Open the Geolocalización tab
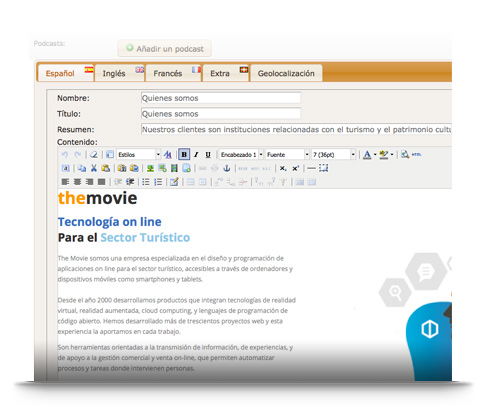The height and width of the screenshot is (406, 488). coord(286,73)
